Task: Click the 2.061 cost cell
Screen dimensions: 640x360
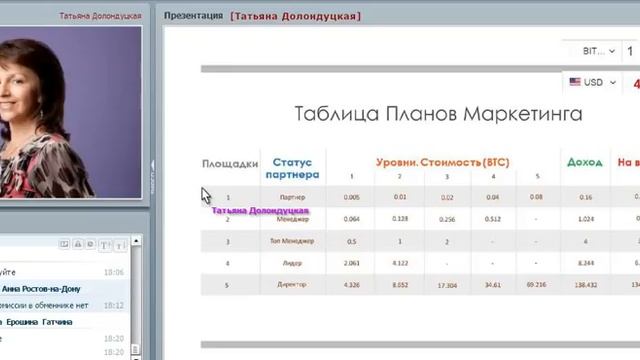Action: [x=351, y=263]
